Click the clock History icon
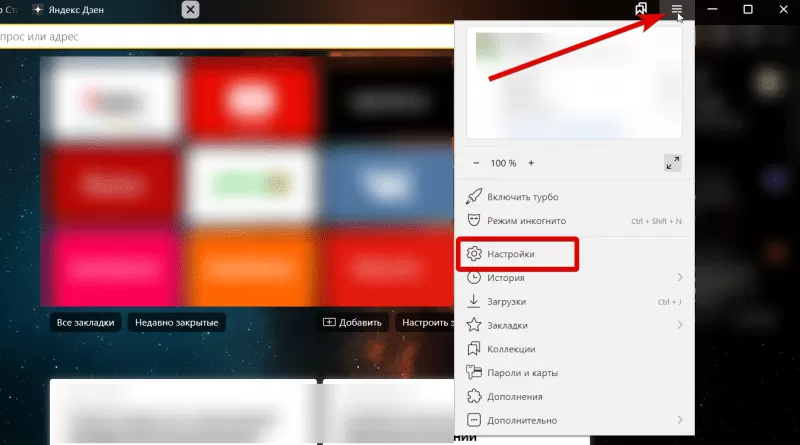 click(x=474, y=278)
